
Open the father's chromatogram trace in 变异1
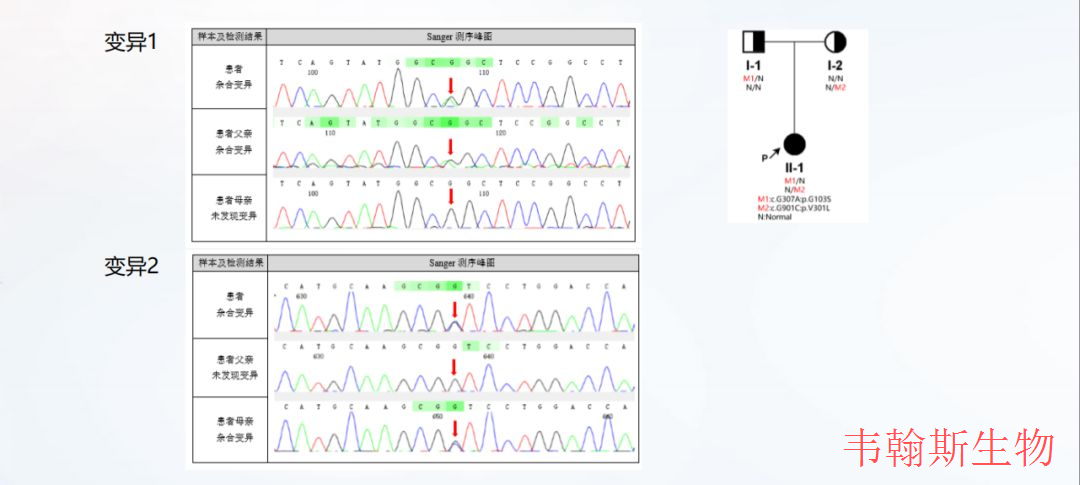(x=452, y=154)
